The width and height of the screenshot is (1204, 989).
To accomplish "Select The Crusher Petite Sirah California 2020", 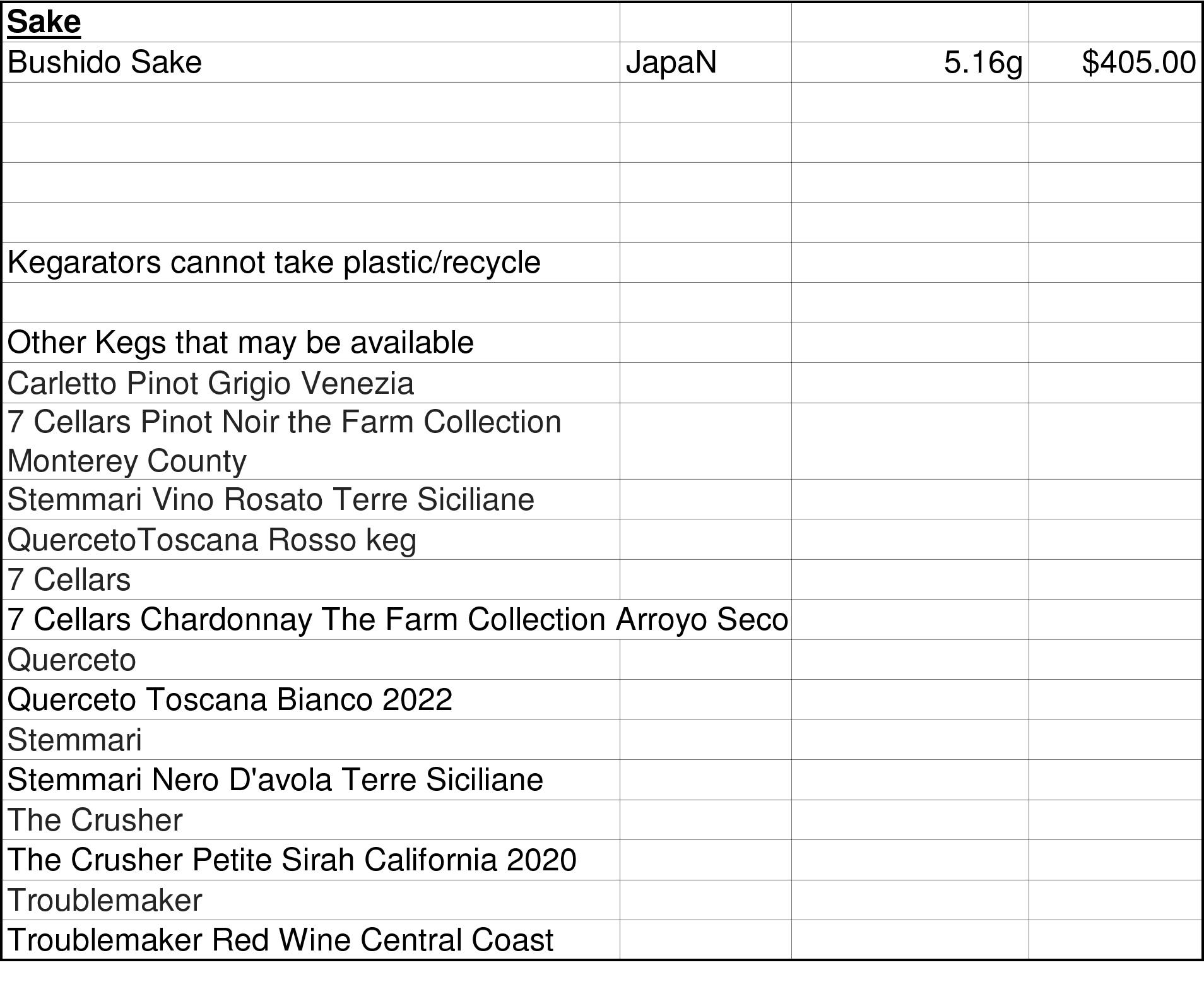I will [x=292, y=860].
